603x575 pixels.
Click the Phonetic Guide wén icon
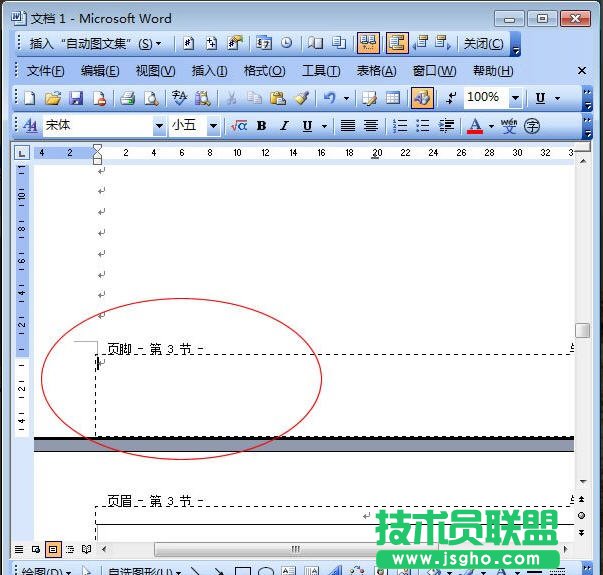tap(509, 125)
